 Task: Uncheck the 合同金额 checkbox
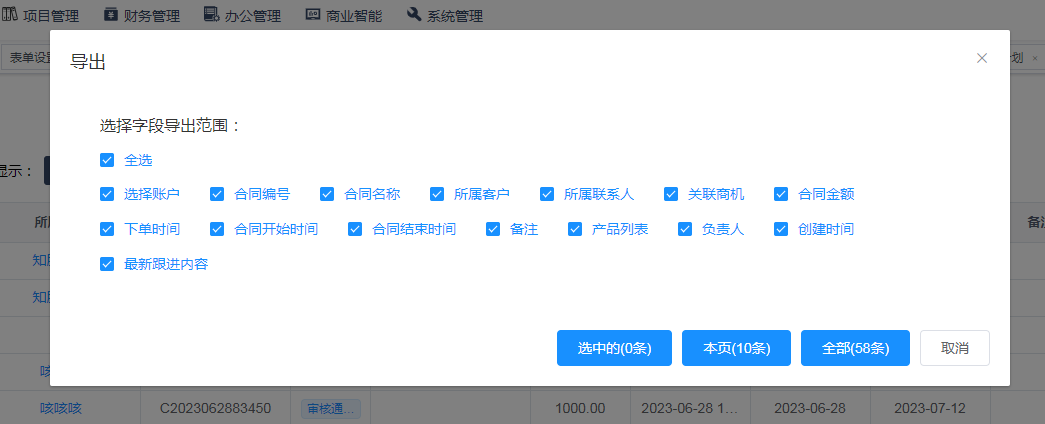coord(781,194)
